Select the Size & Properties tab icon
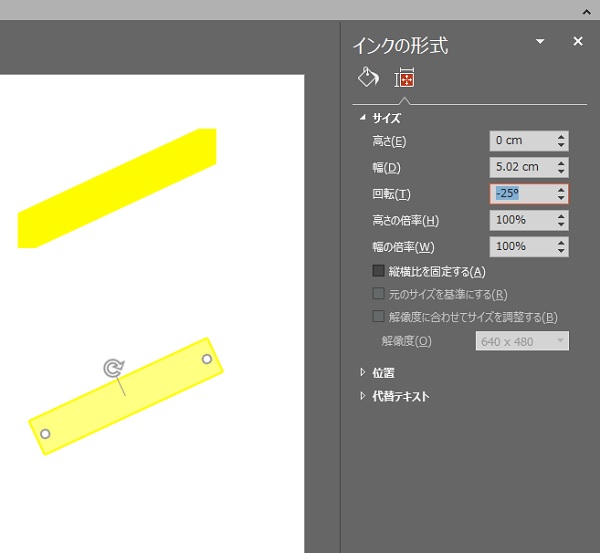The image size is (600, 553). coord(404,78)
